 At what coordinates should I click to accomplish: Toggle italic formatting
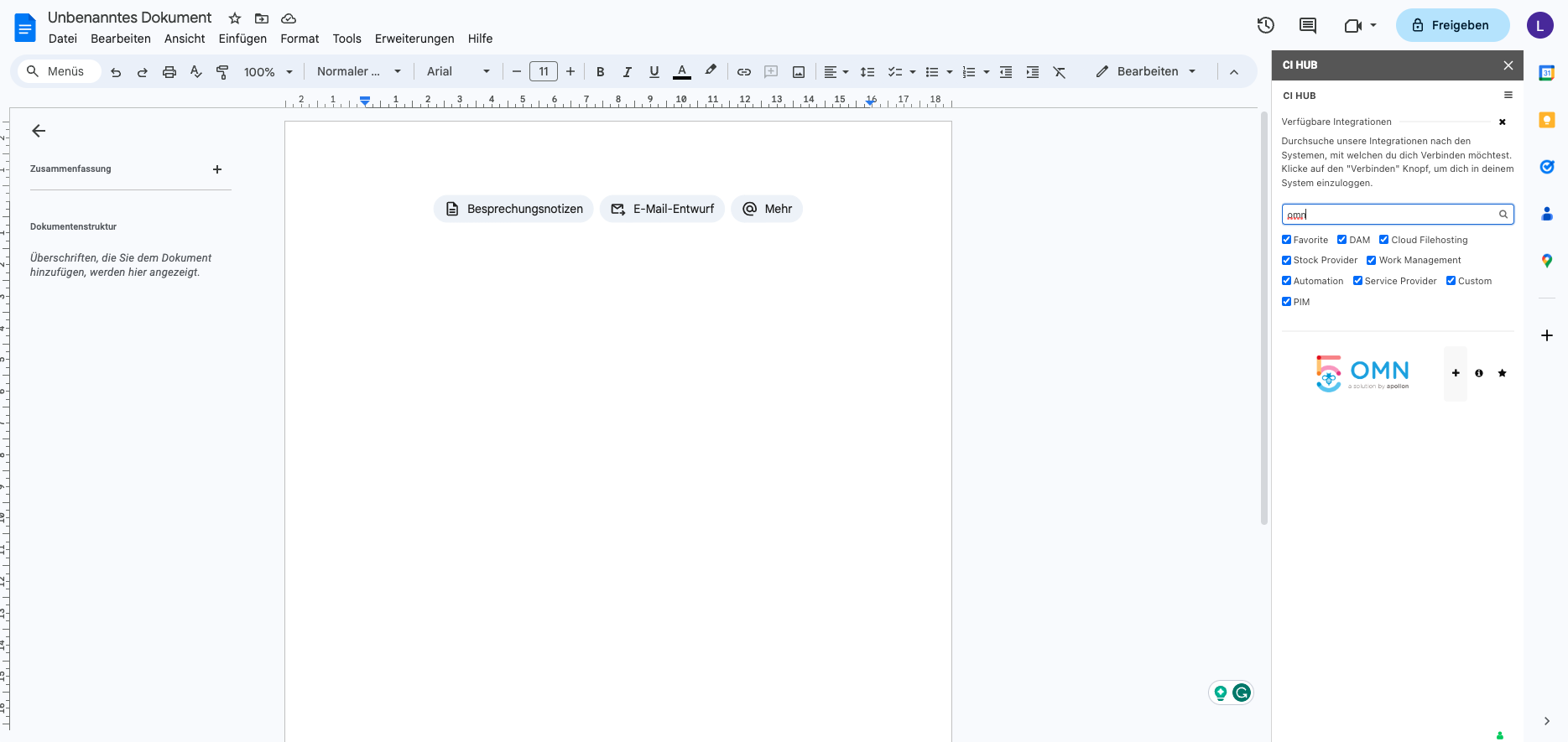(627, 72)
